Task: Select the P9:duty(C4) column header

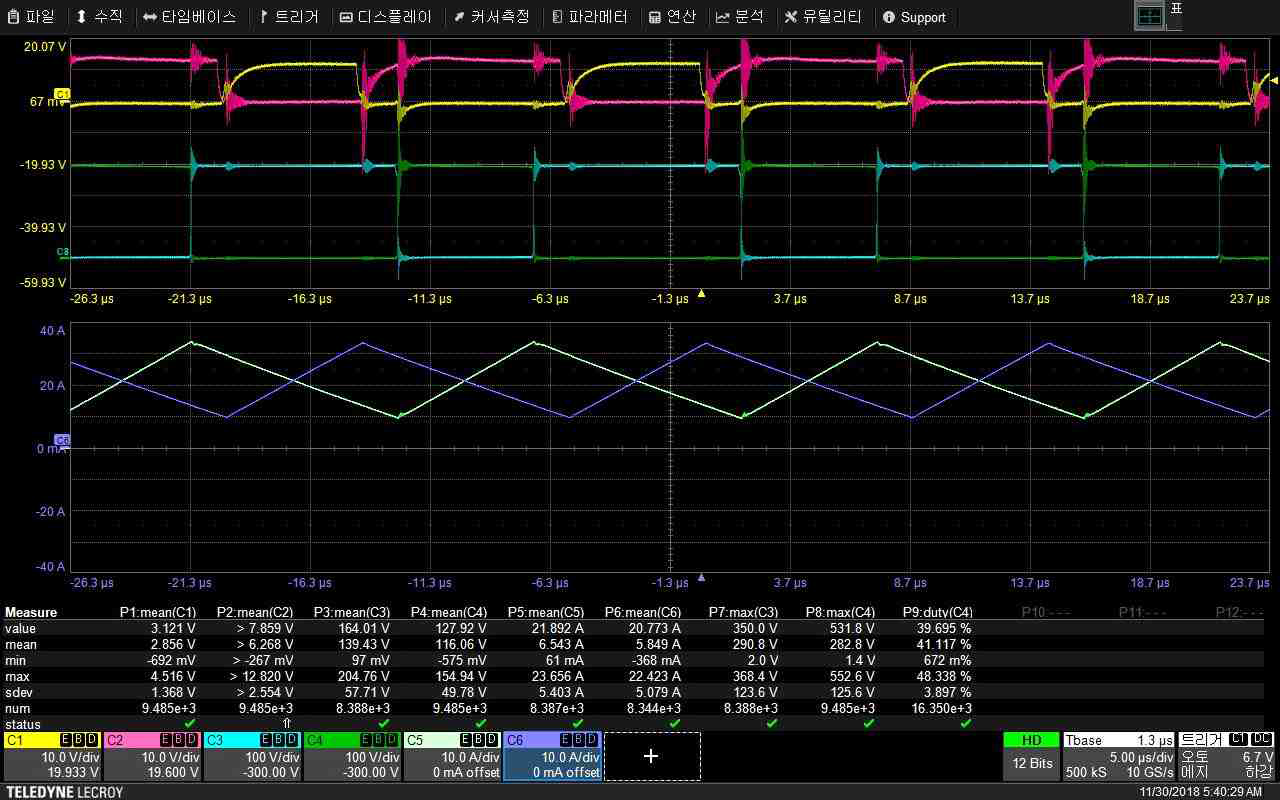Action: coord(937,612)
